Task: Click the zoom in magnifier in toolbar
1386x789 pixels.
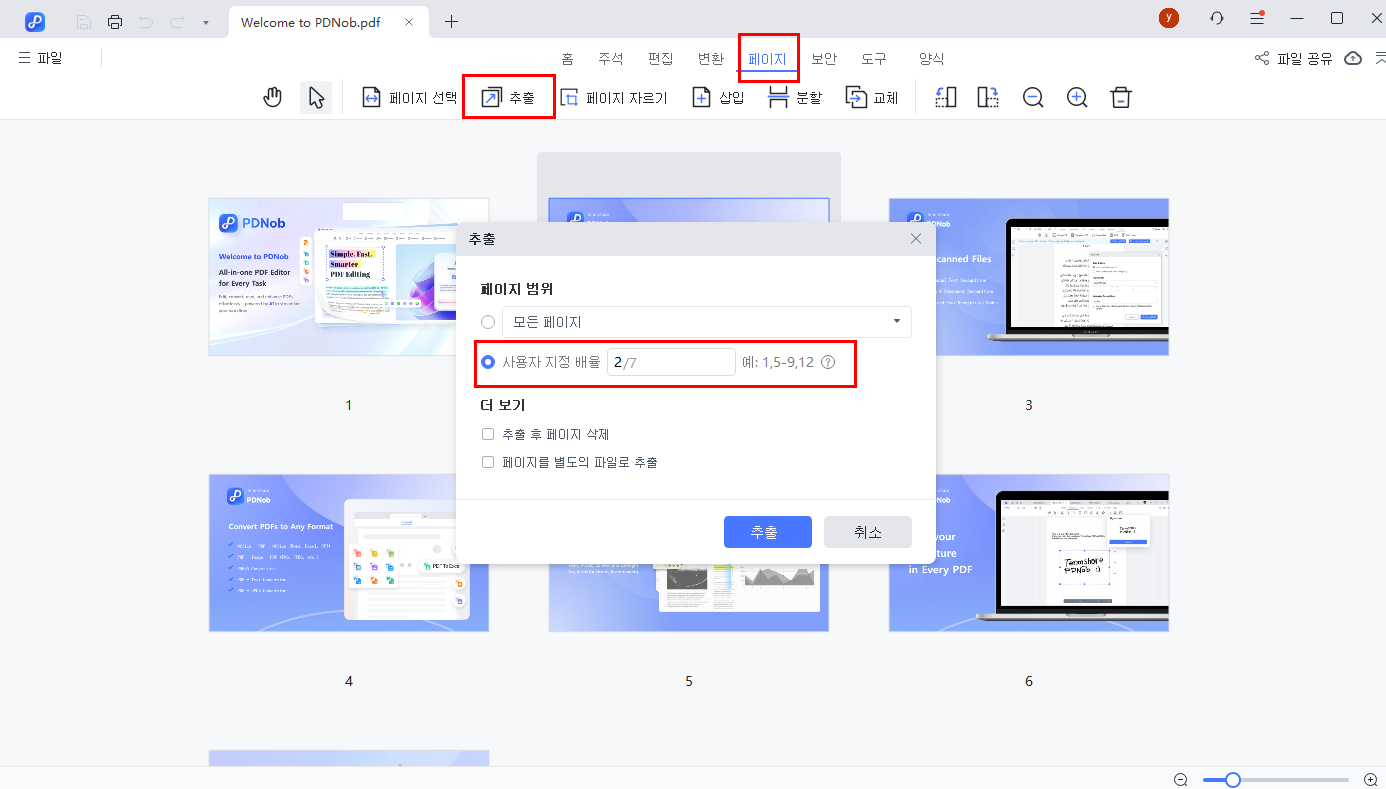Action: click(x=1077, y=97)
